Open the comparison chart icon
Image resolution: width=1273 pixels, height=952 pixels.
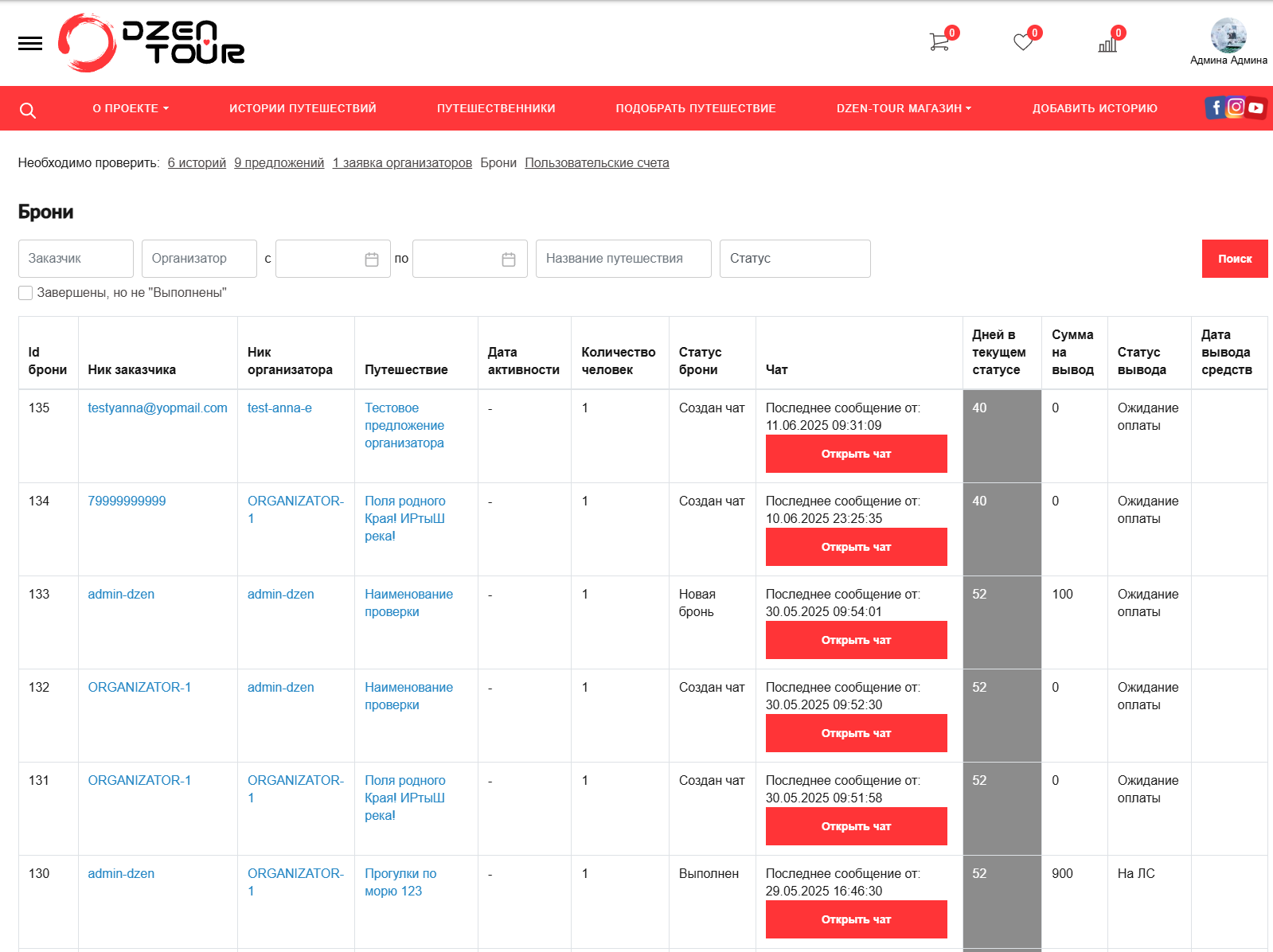coord(1107,44)
